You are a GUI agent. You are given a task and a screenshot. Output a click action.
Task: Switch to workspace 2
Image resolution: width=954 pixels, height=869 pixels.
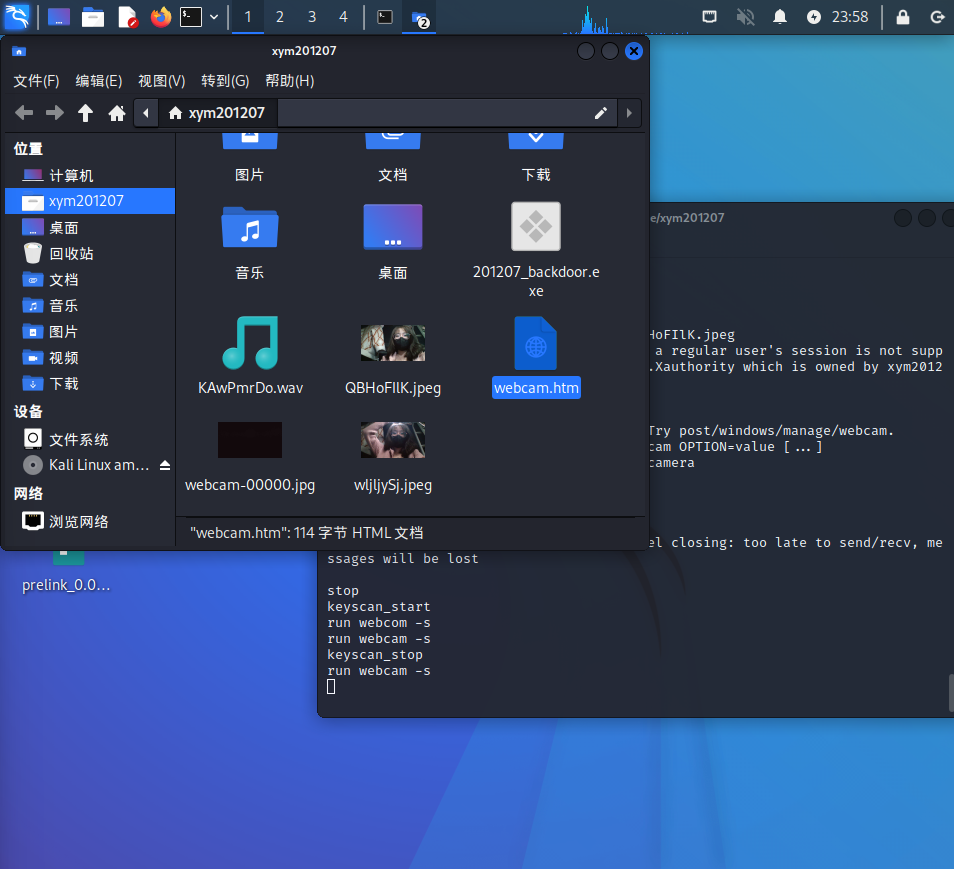click(280, 17)
